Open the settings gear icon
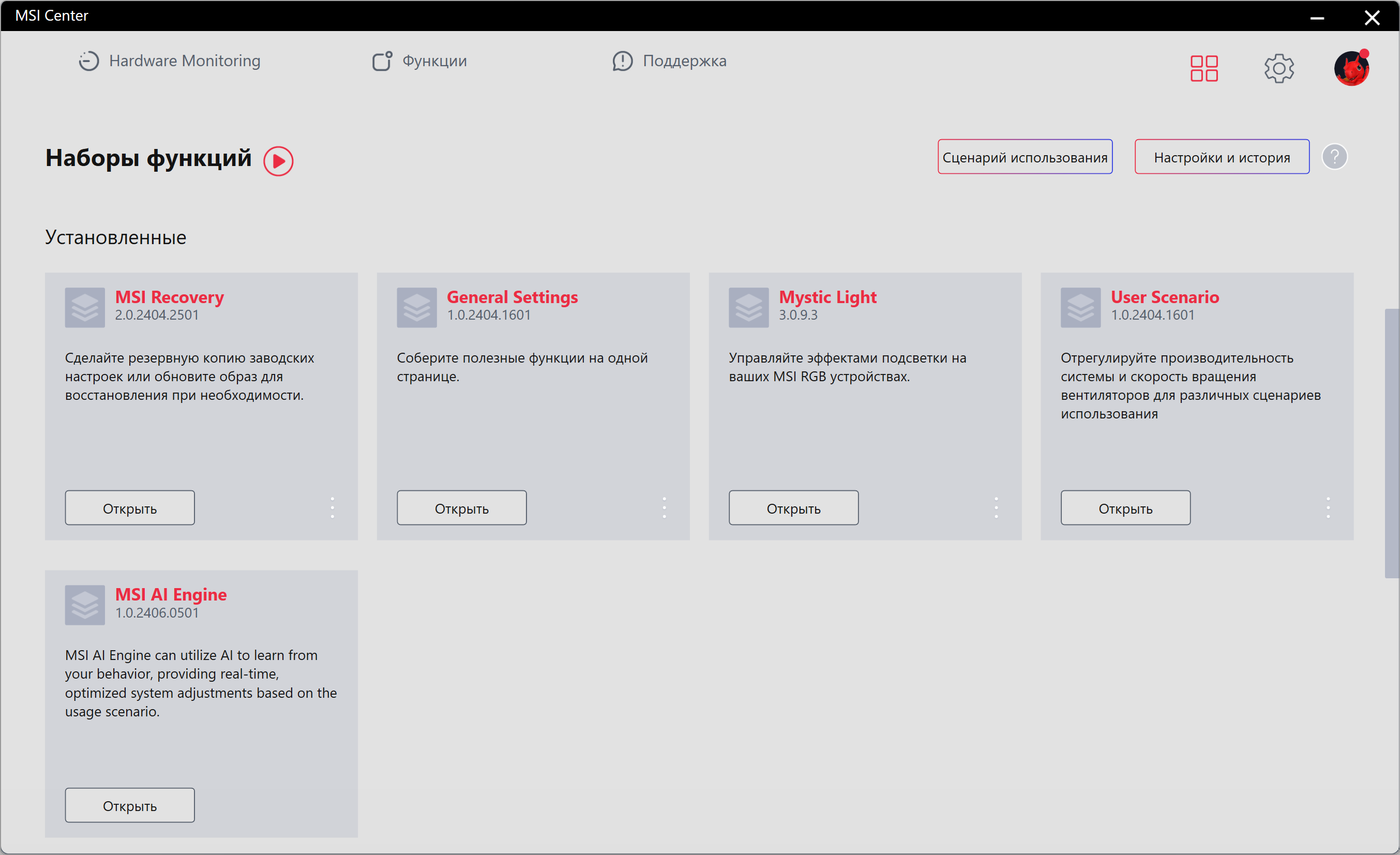1400x855 pixels. [1278, 69]
